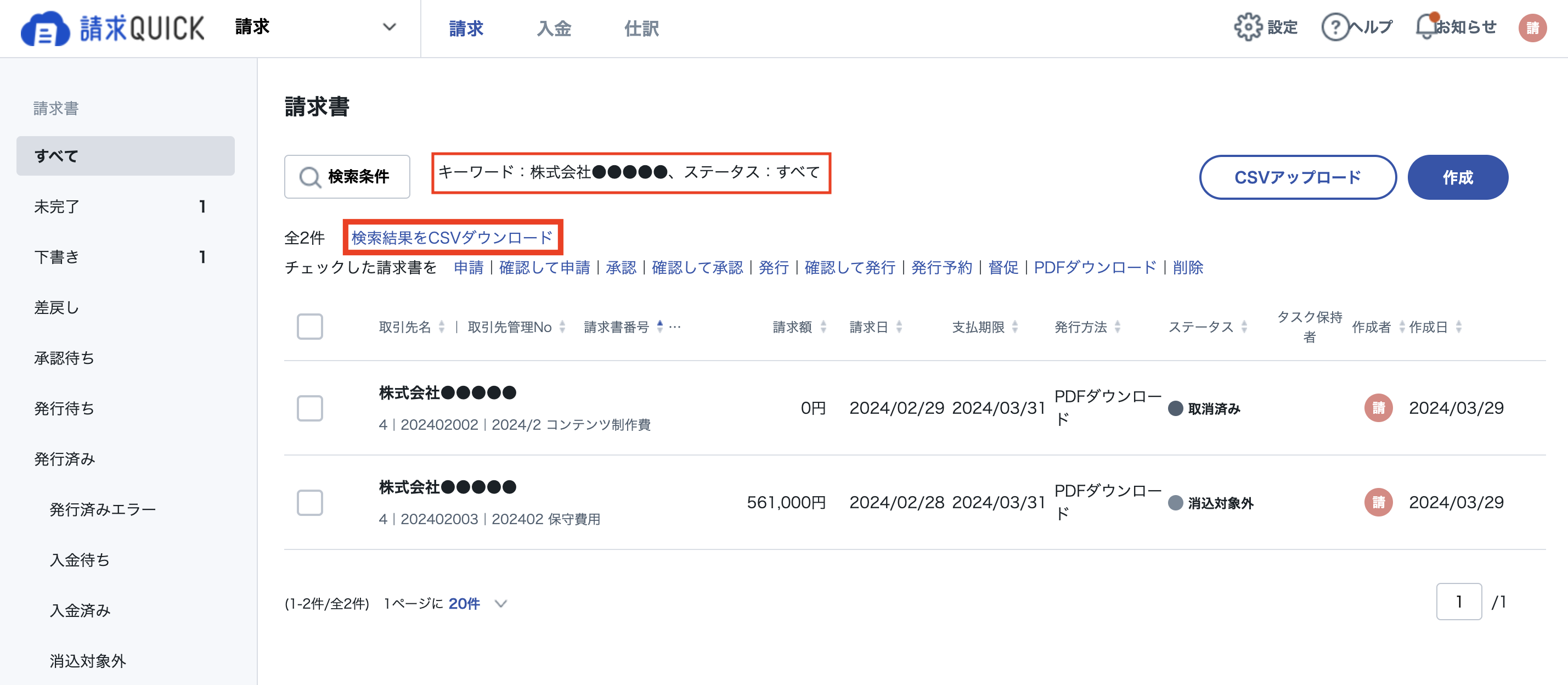Open the user avatar menu at top right
The width and height of the screenshot is (1568, 685).
tap(1532, 27)
